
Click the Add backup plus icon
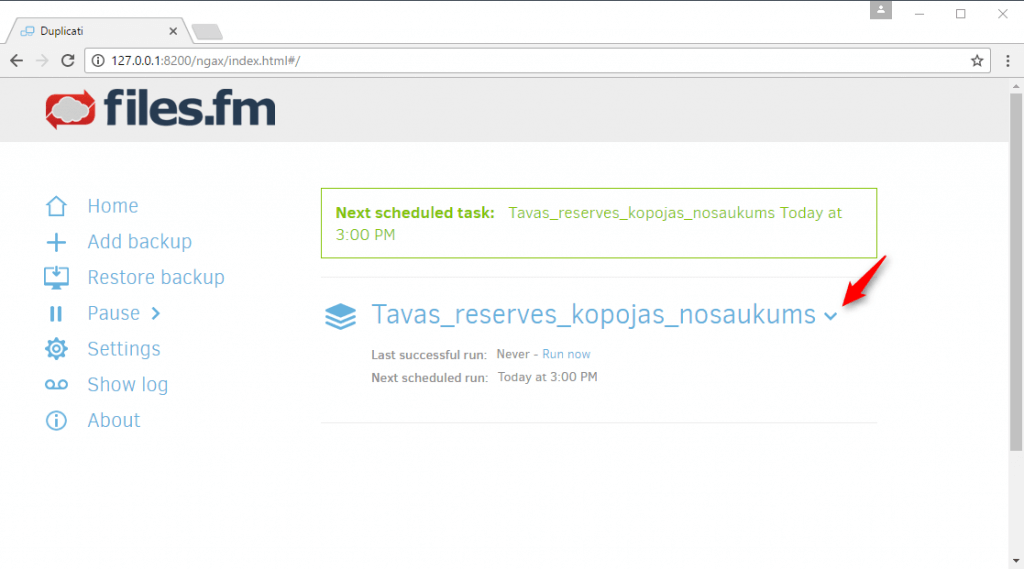tap(56, 242)
